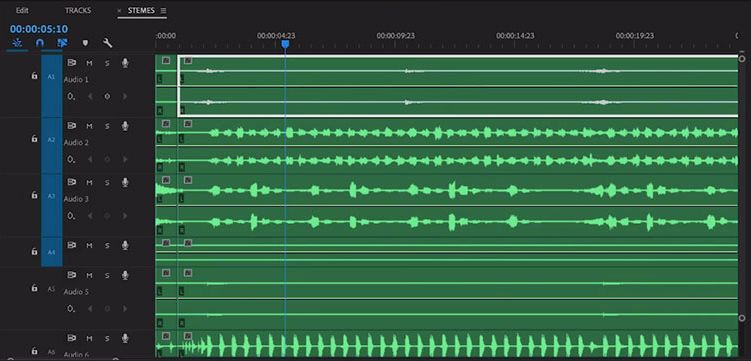Solo the Audio 3 track

tap(107, 182)
